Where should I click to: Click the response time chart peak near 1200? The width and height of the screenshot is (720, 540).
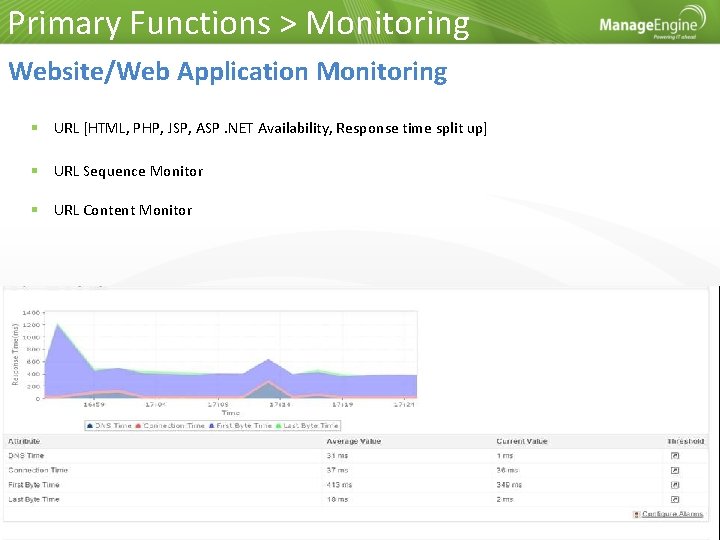pos(57,325)
